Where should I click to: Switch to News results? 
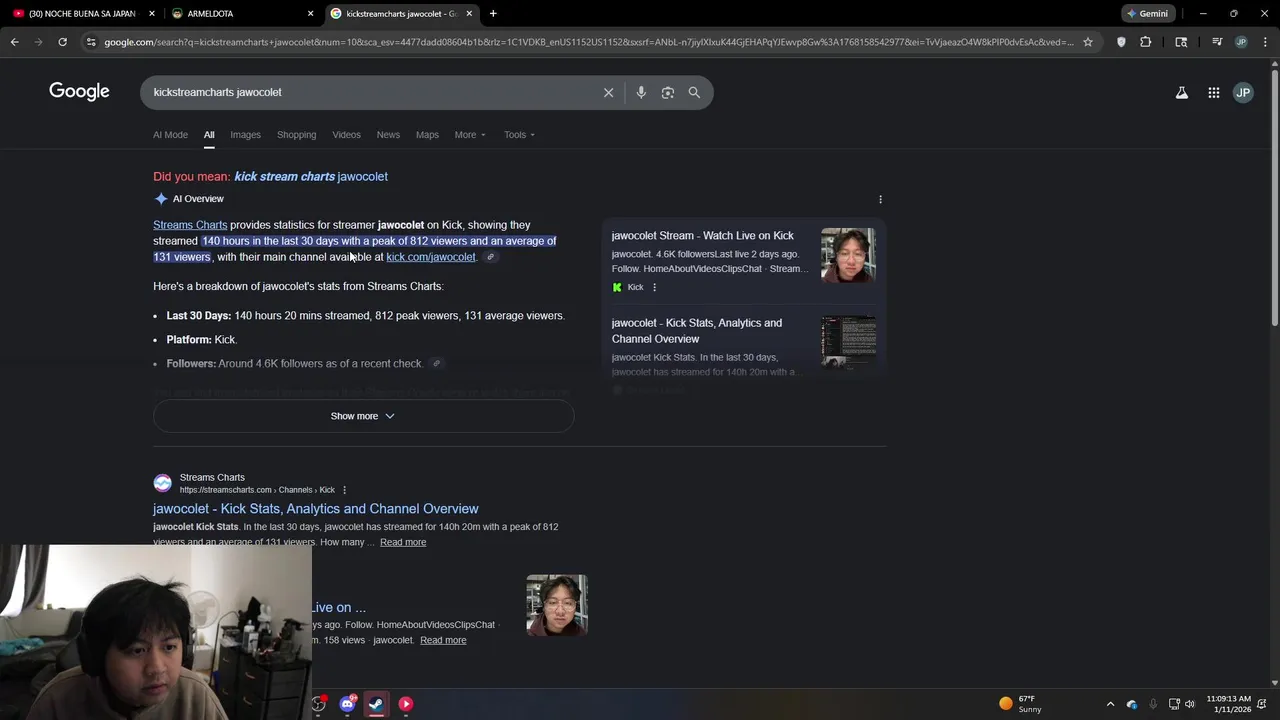[x=388, y=135]
